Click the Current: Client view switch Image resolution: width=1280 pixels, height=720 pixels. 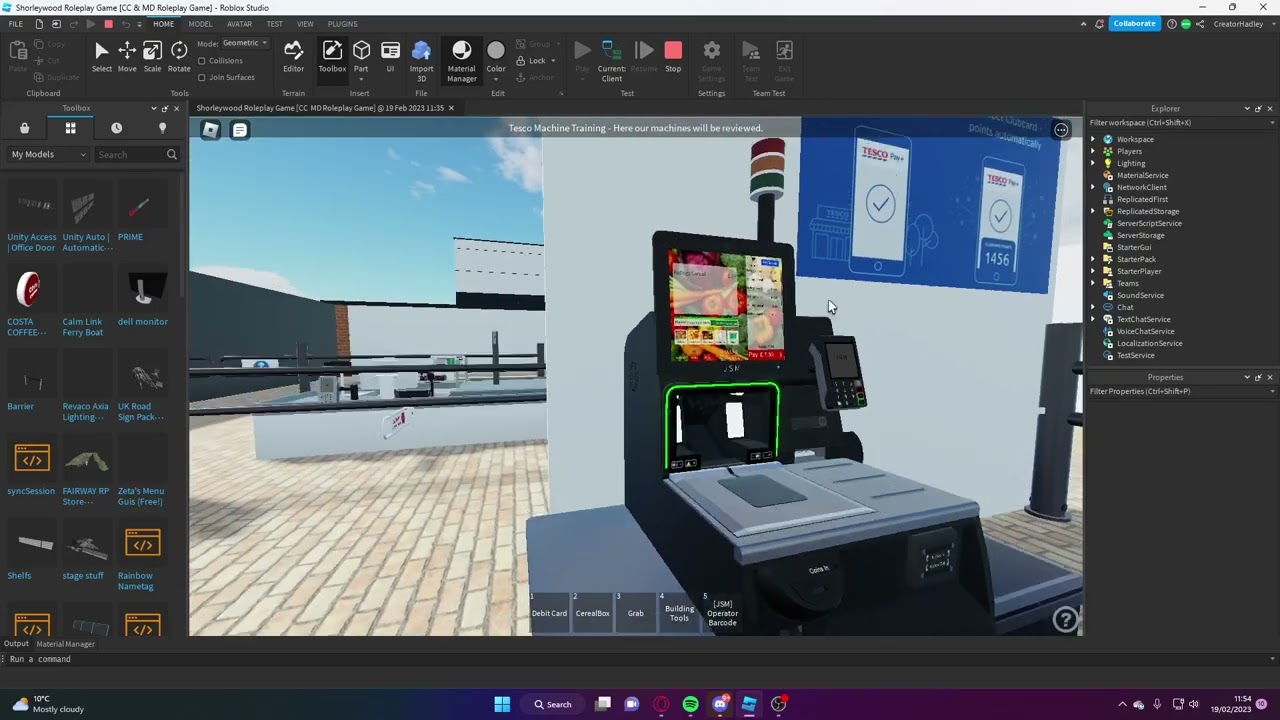click(612, 60)
